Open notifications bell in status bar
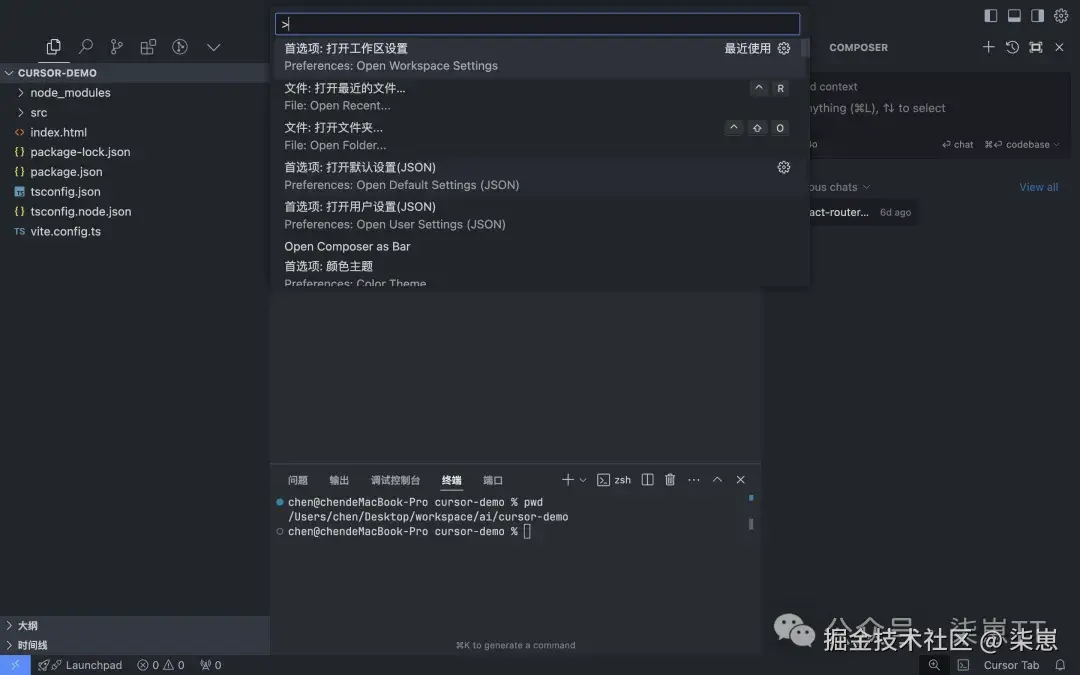Image resolution: width=1080 pixels, height=675 pixels. [1060, 665]
